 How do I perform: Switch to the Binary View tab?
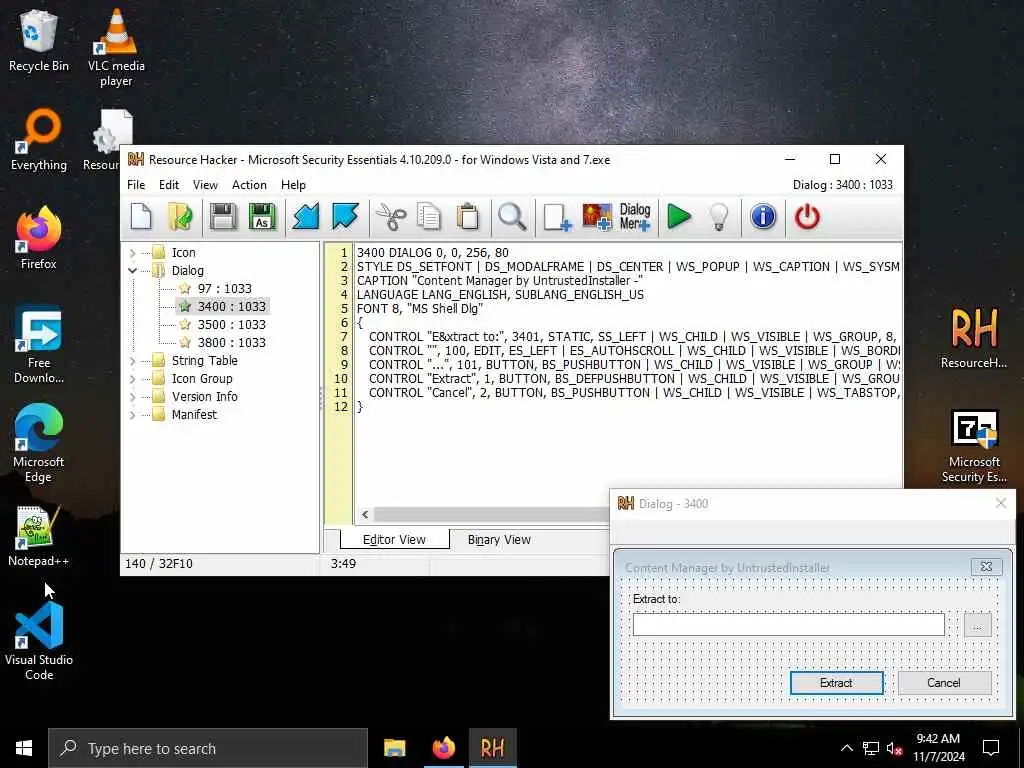tap(499, 539)
